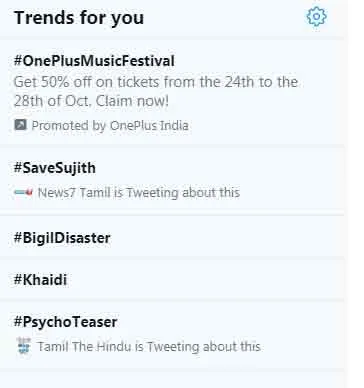The width and height of the screenshot is (364, 388).
Task: Select the empty row below #PsychoTeaser
Action: tap(172, 379)
